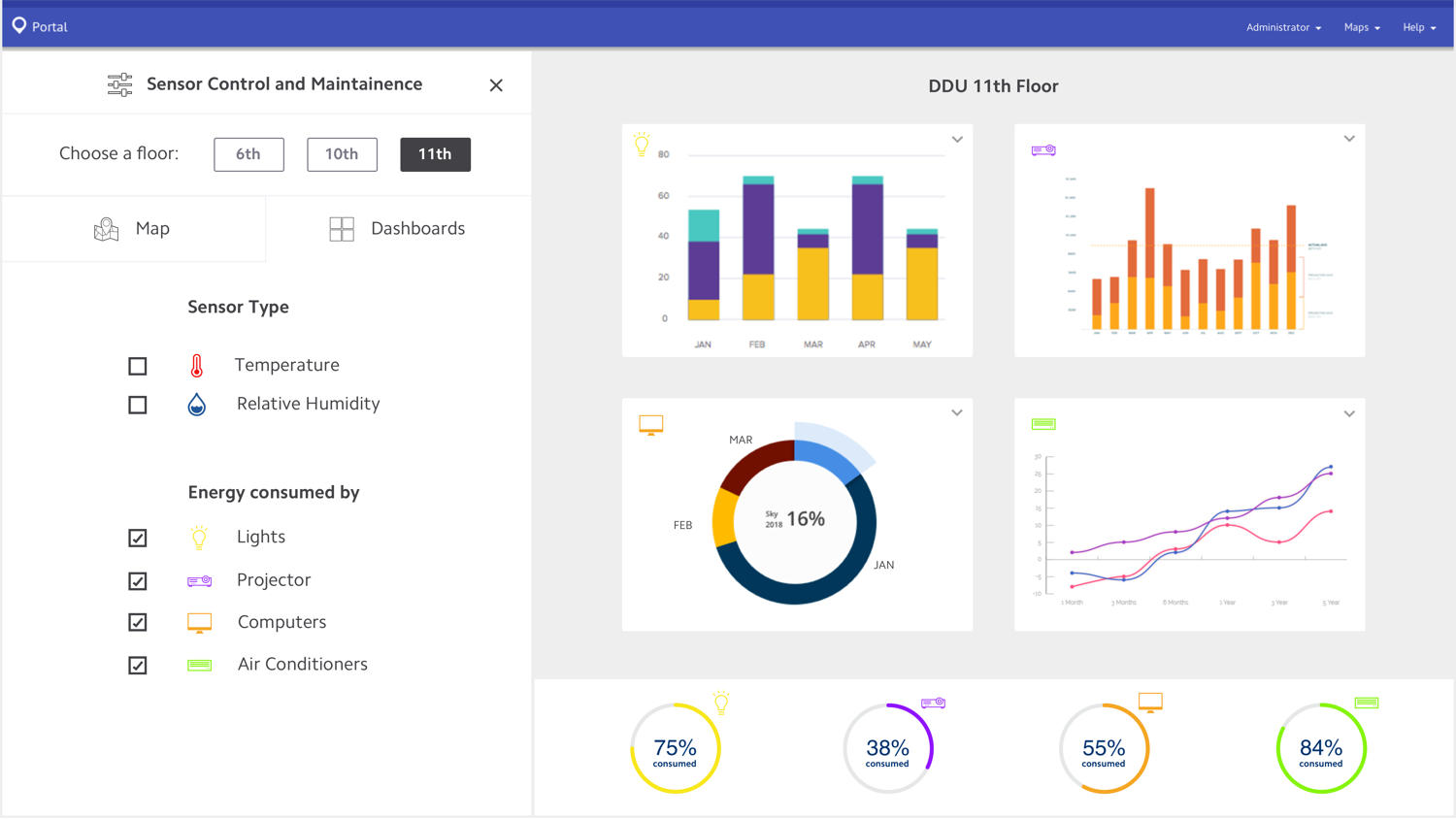Click the thermometer icon beside Temperature
This screenshot has width=1456, height=819.
pos(197,366)
